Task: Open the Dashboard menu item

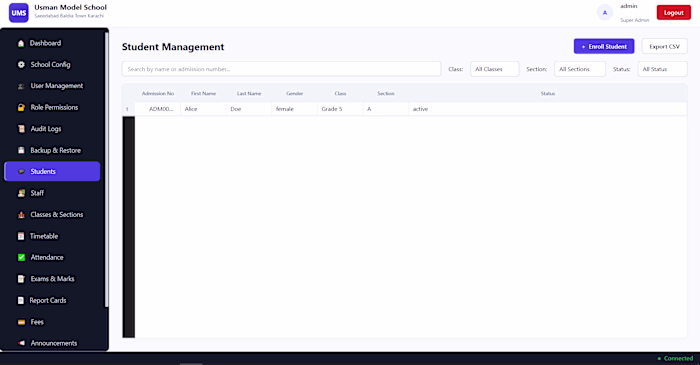Action: pos(52,43)
